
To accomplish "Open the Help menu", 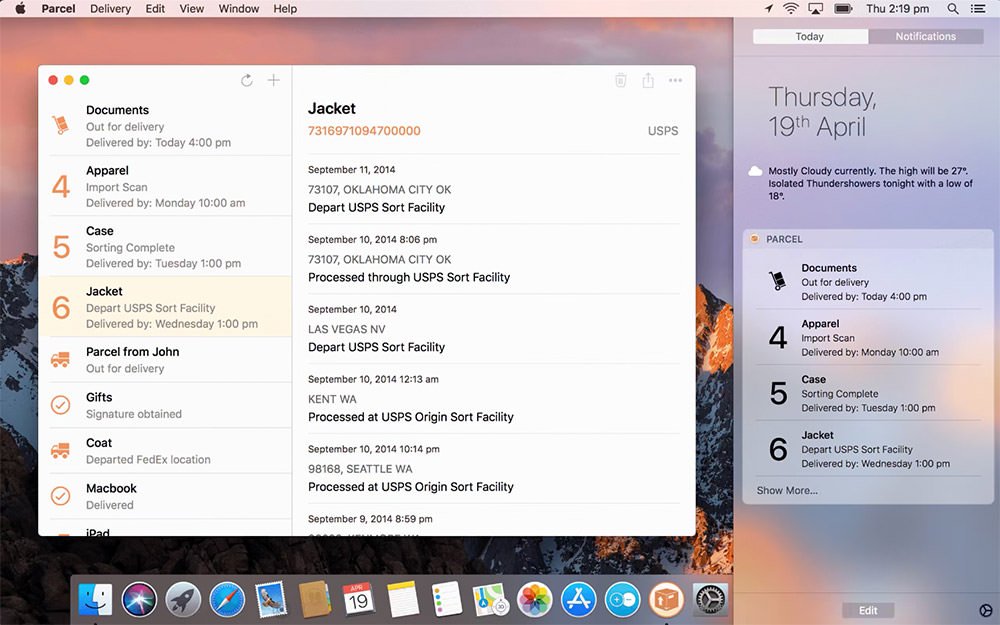I will [x=285, y=9].
